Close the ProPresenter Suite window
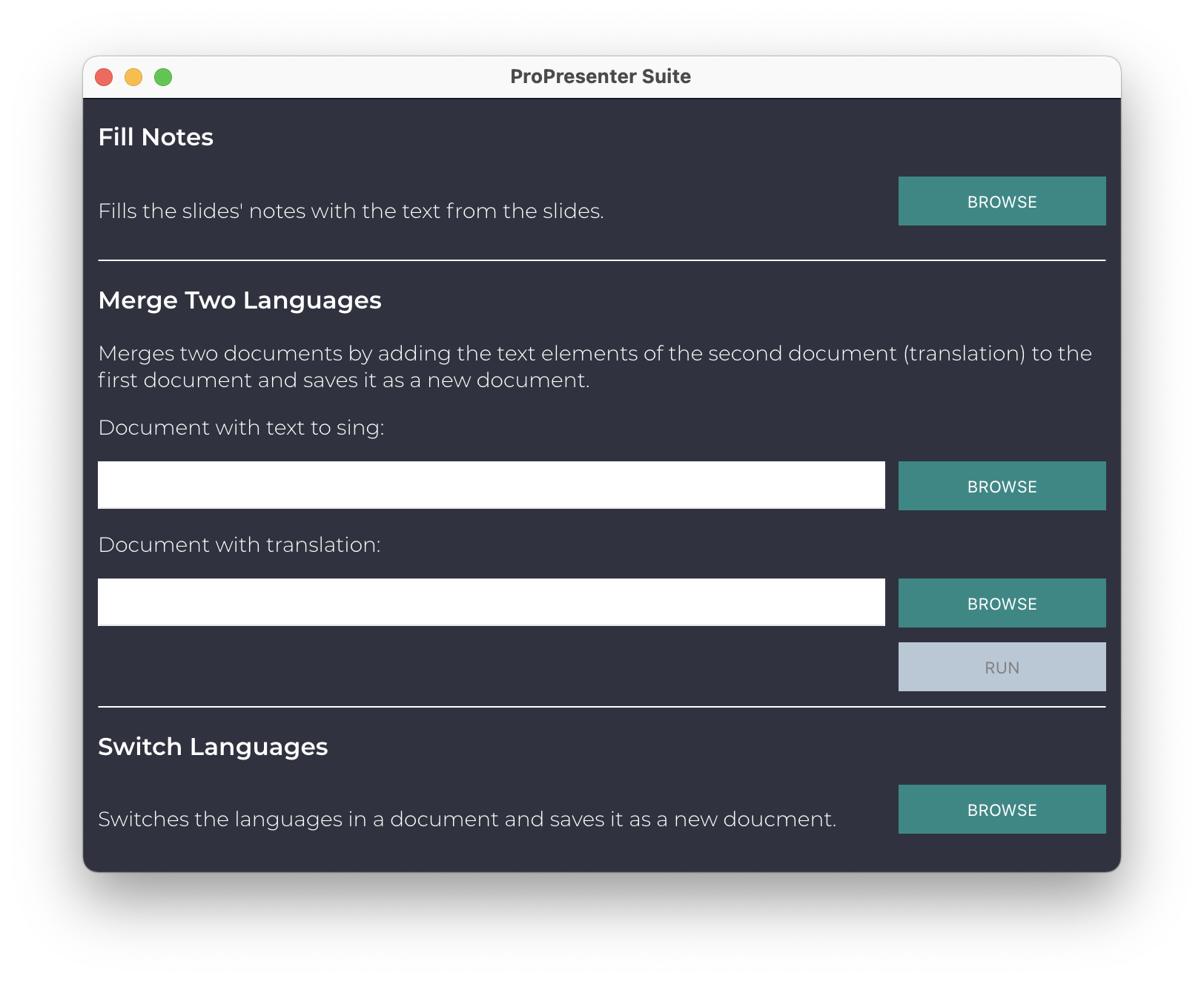Viewport: 1204px width, 982px height. click(x=104, y=77)
